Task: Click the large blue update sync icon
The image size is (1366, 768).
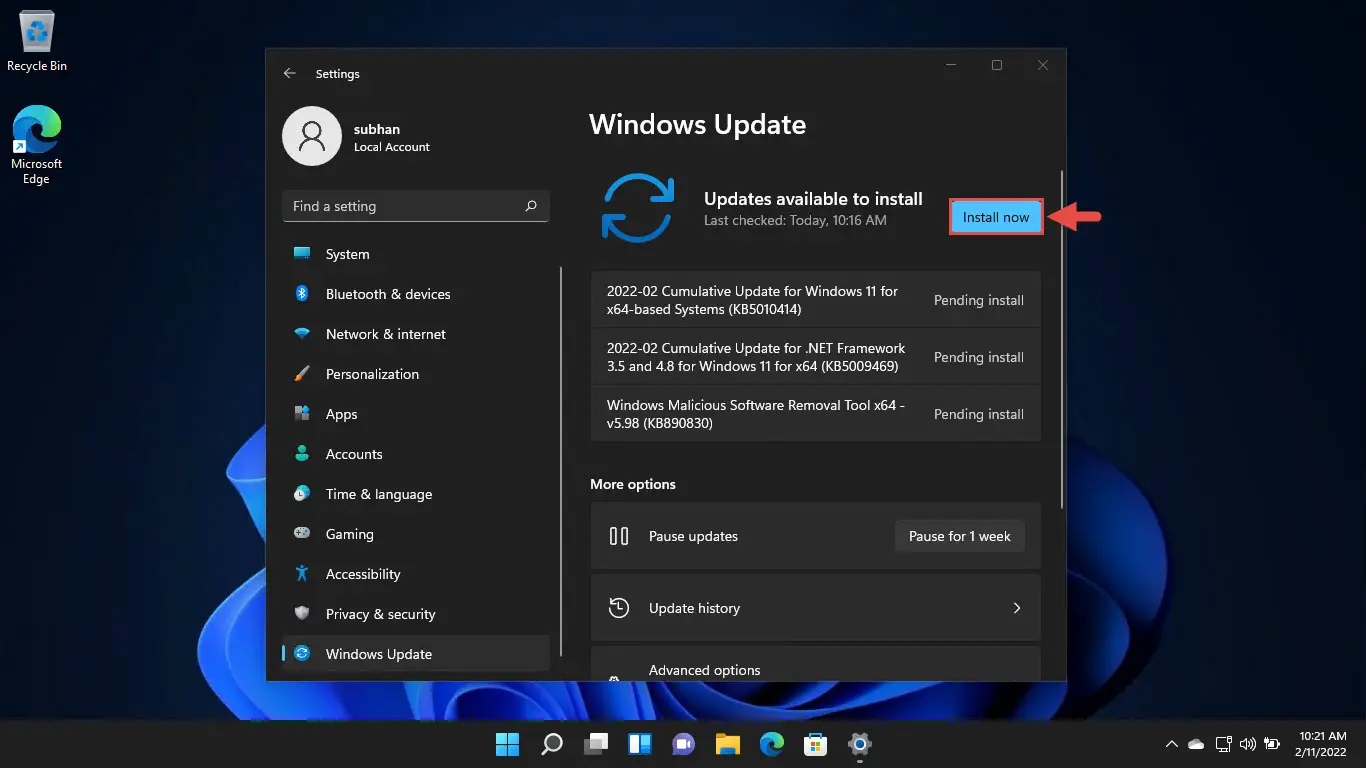Action: (638, 208)
